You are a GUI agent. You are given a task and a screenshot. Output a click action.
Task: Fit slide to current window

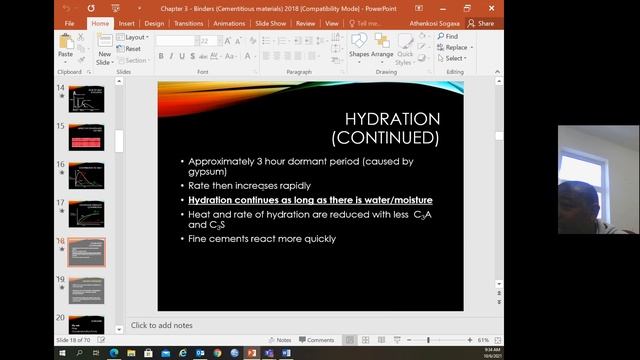tap(498, 340)
